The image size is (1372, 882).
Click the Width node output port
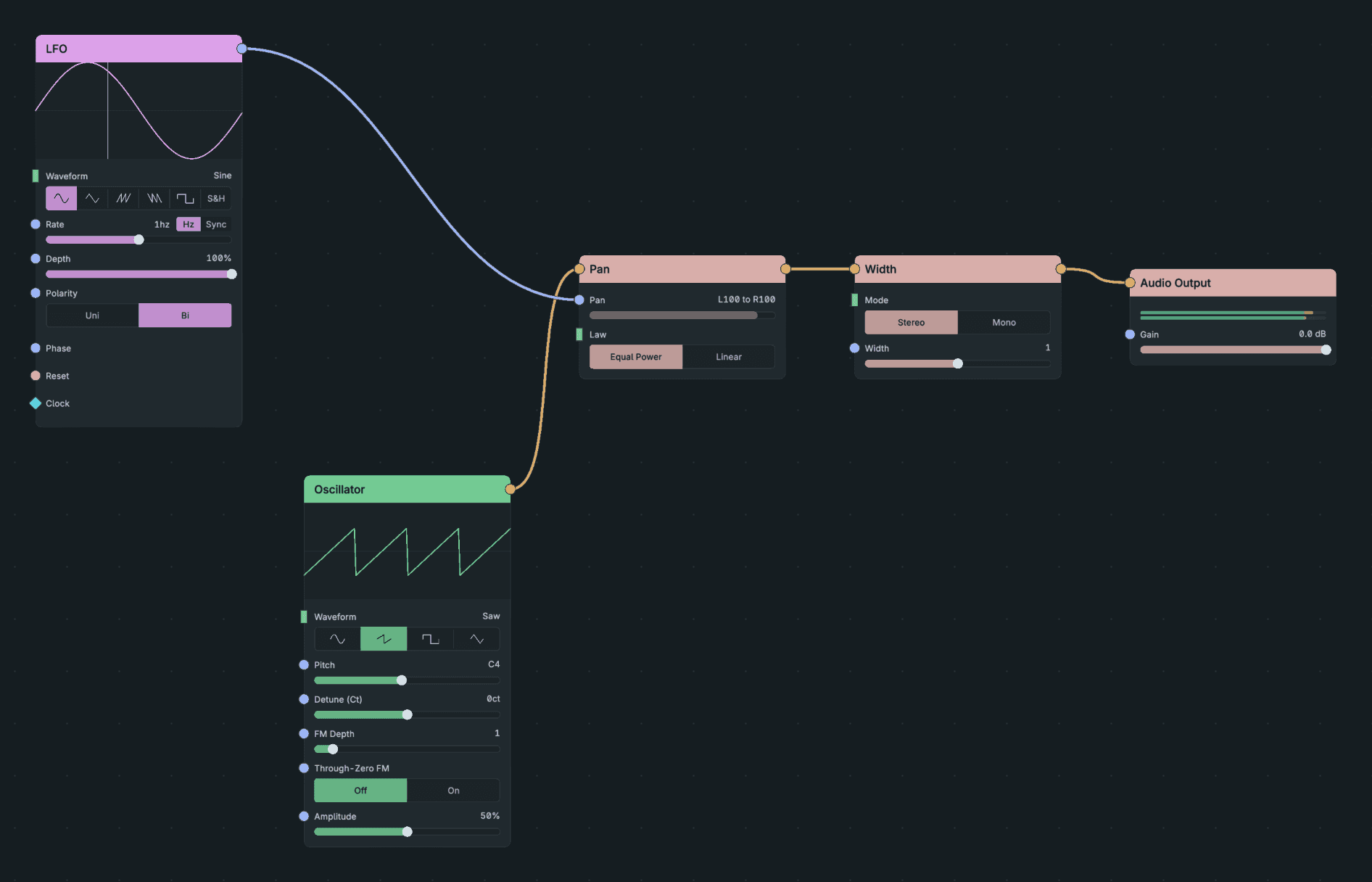[1061, 269]
